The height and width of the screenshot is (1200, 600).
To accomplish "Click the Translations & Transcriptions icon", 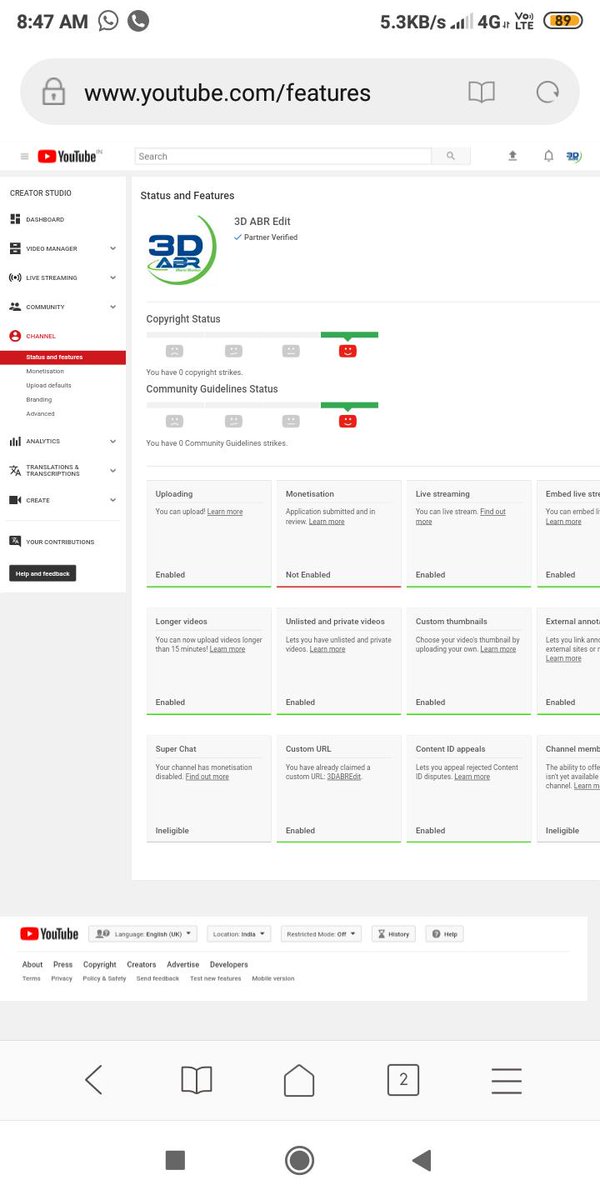I will click(x=15, y=470).
